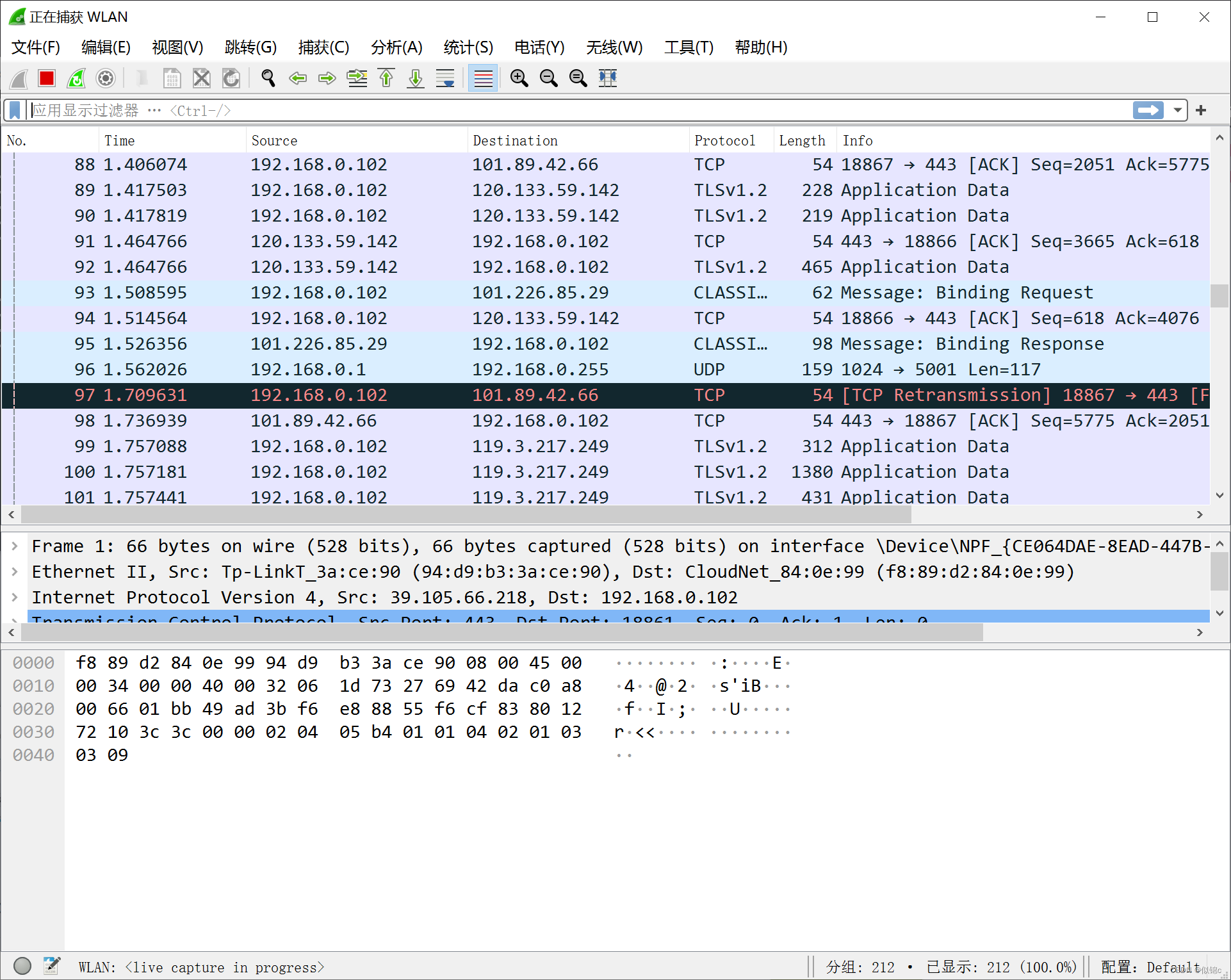Expand the Ethernet II tree row

[x=15, y=572]
